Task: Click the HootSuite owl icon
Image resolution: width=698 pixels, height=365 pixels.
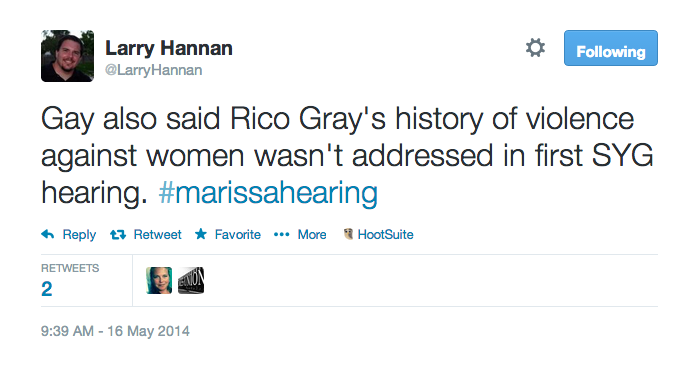Action: [348, 234]
